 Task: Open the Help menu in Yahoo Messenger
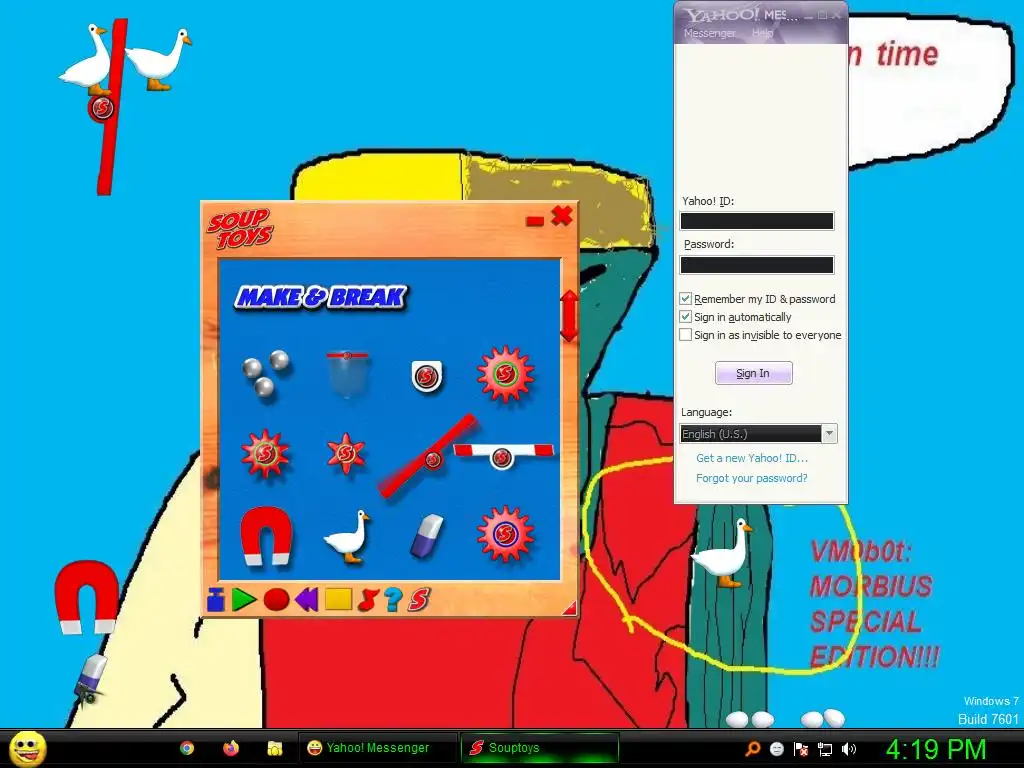(762, 33)
